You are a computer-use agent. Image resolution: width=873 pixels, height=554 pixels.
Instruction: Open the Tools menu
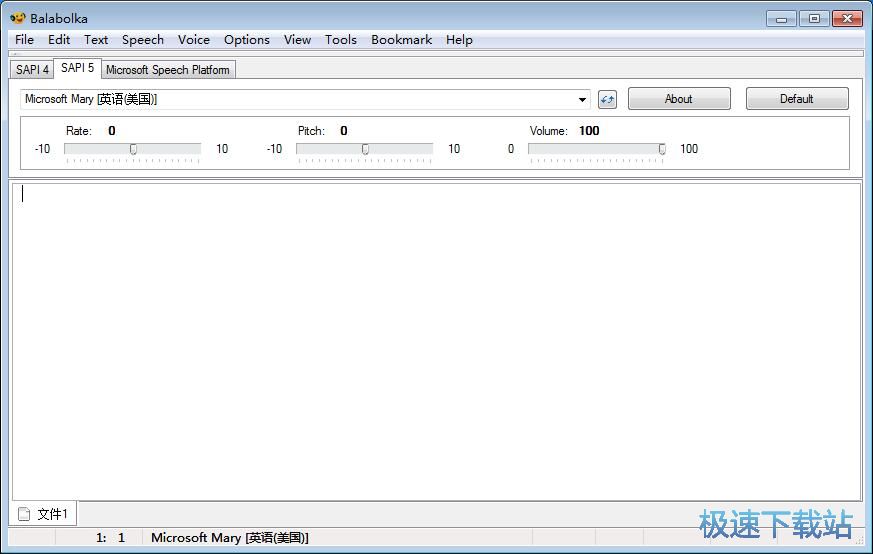point(341,40)
